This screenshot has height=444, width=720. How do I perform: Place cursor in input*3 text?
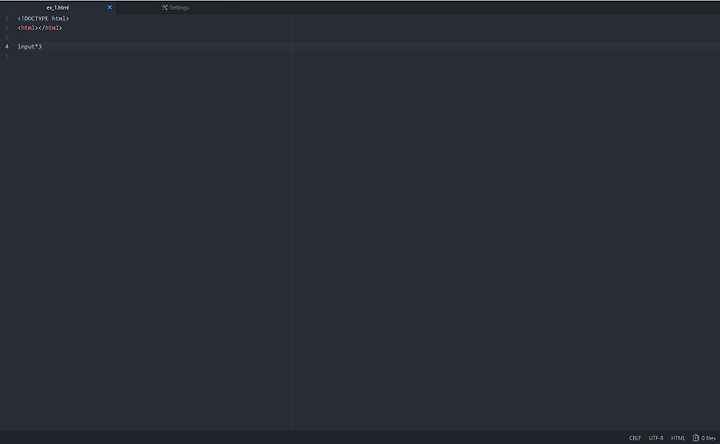point(29,46)
